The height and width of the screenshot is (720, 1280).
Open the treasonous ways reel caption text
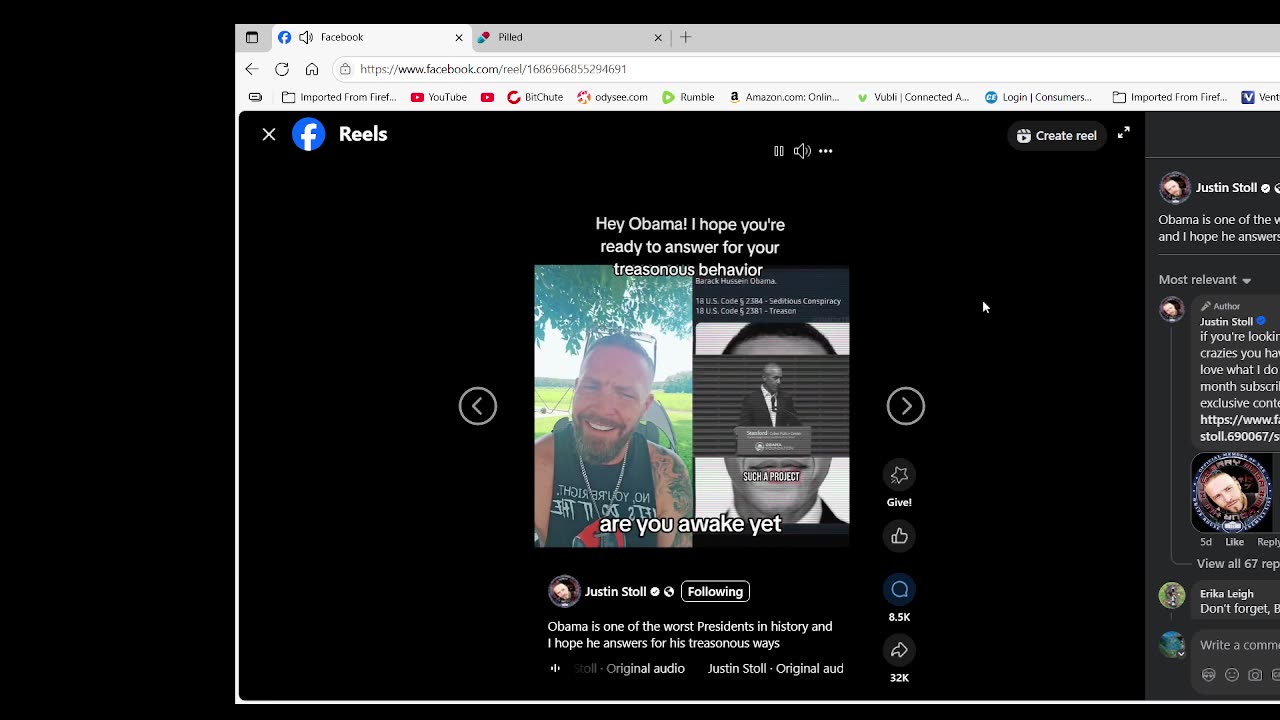[690, 635]
